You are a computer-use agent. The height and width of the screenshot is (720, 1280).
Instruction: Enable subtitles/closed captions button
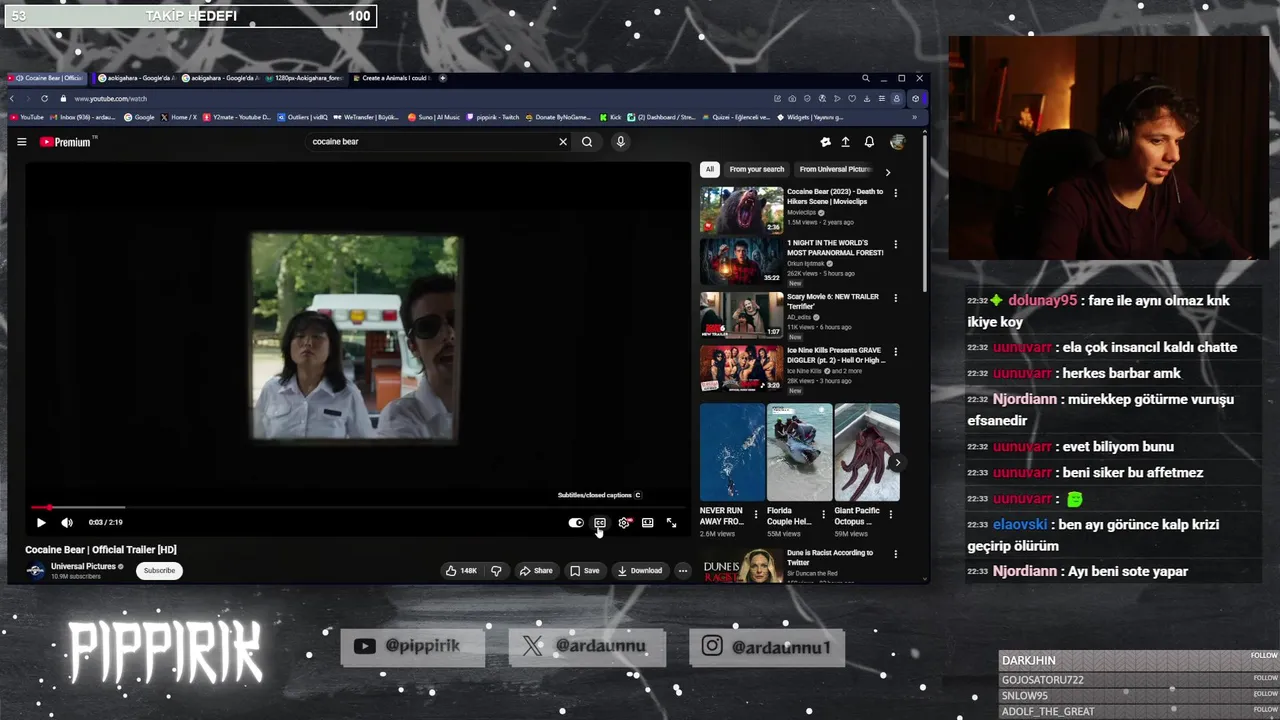pyautogui.click(x=600, y=522)
